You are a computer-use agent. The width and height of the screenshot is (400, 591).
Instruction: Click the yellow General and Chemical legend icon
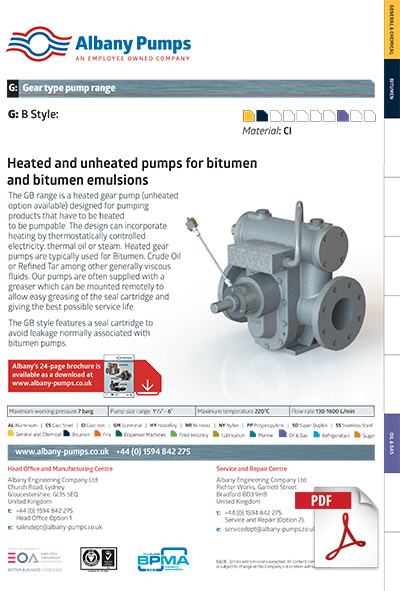point(11,434)
